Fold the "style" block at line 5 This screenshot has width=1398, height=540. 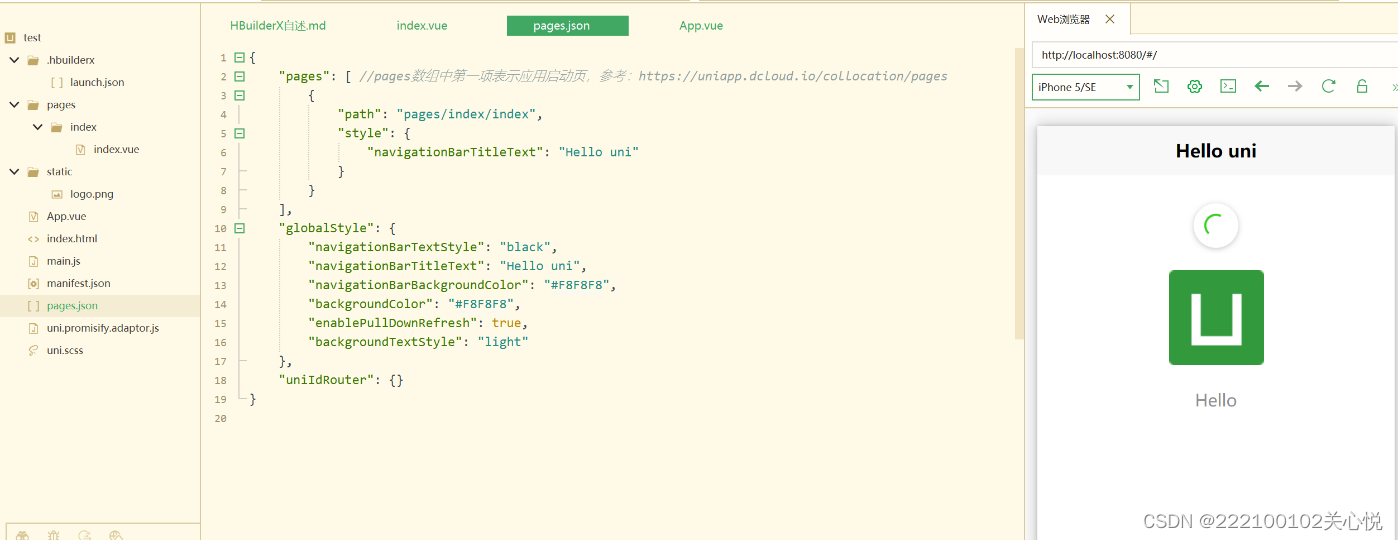(x=239, y=133)
